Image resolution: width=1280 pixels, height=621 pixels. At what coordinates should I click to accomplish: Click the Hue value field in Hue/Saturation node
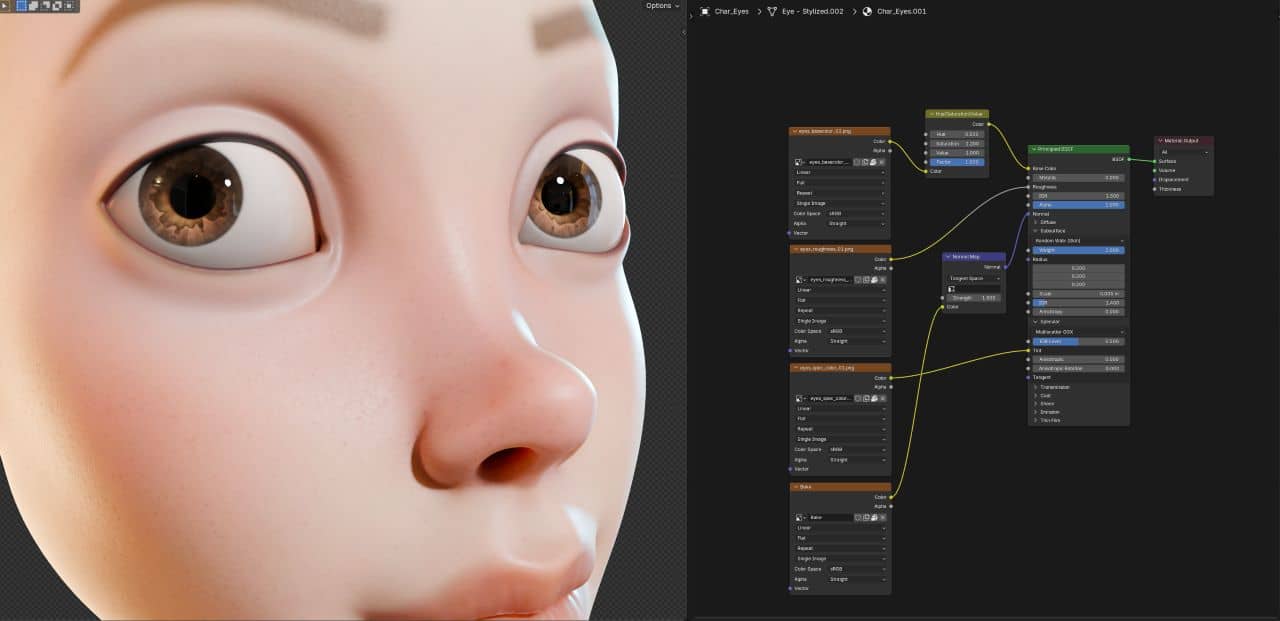pyautogui.click(x=957, y=134)
